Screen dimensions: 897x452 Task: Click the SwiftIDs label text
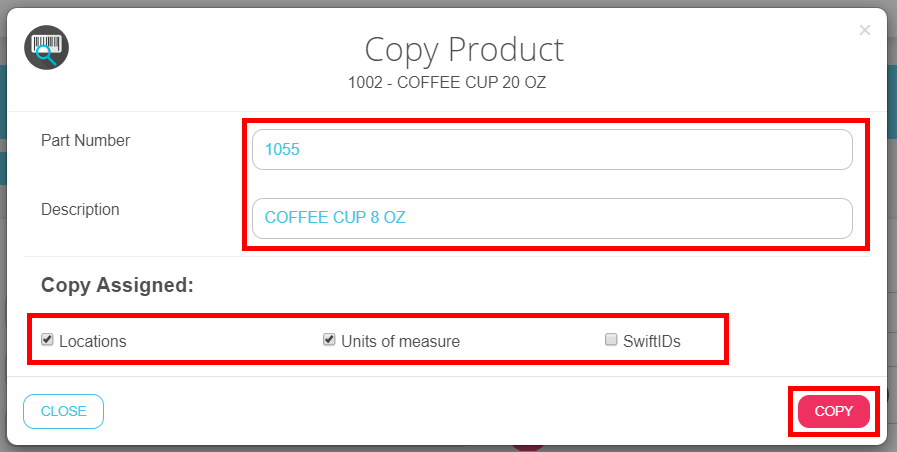coord(652,341)
